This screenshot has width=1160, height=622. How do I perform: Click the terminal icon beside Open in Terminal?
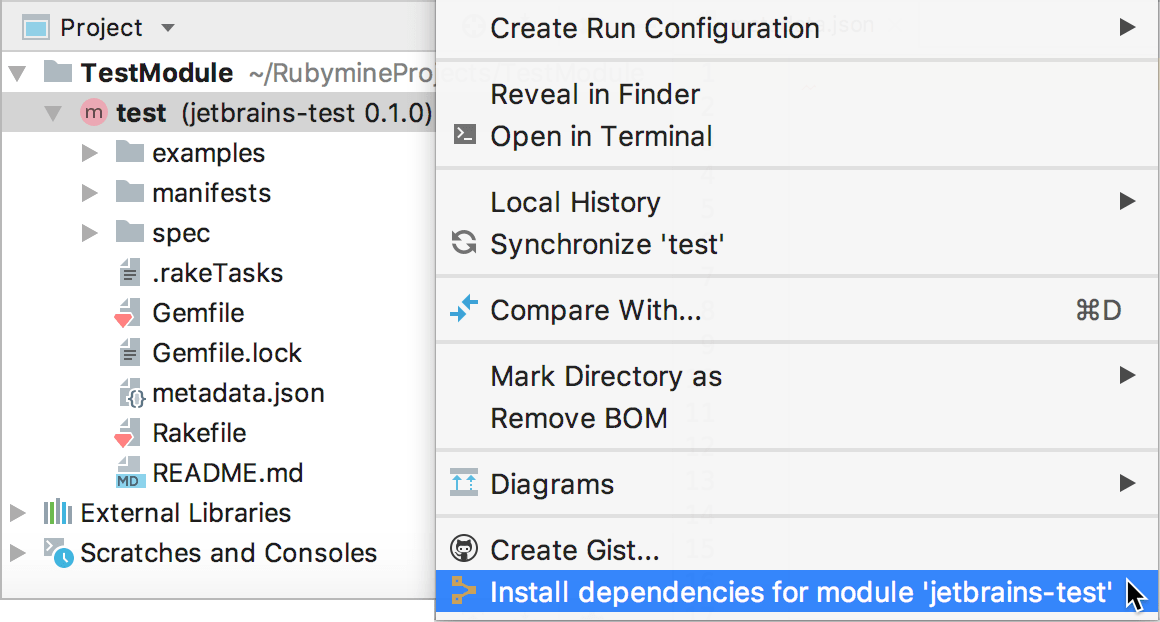pos(463,136)
